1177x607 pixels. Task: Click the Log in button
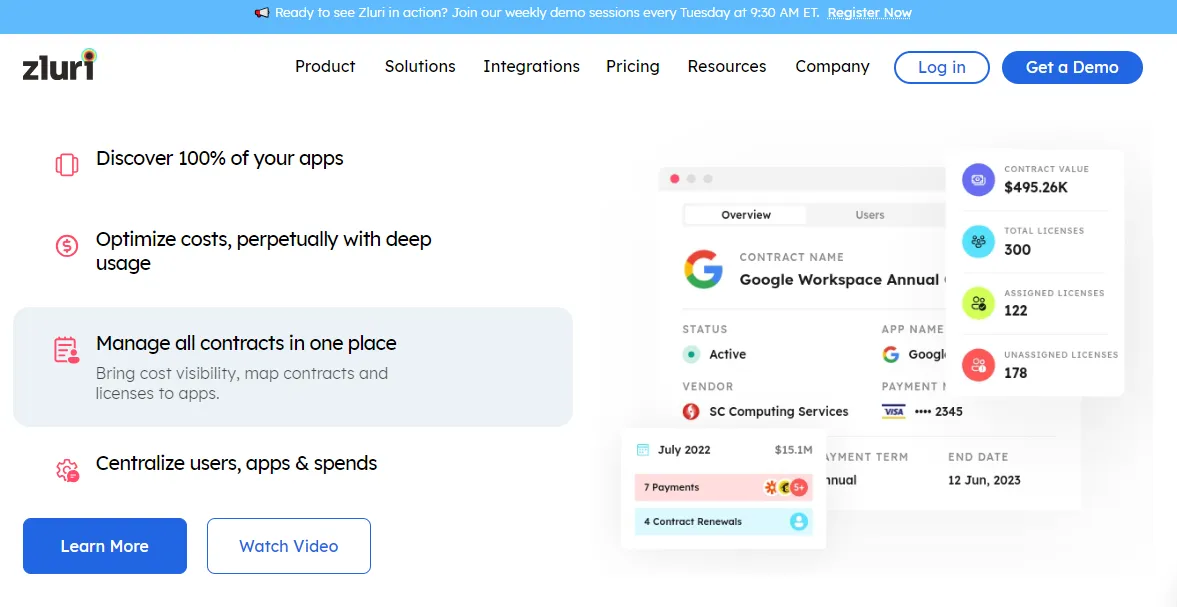942,67
